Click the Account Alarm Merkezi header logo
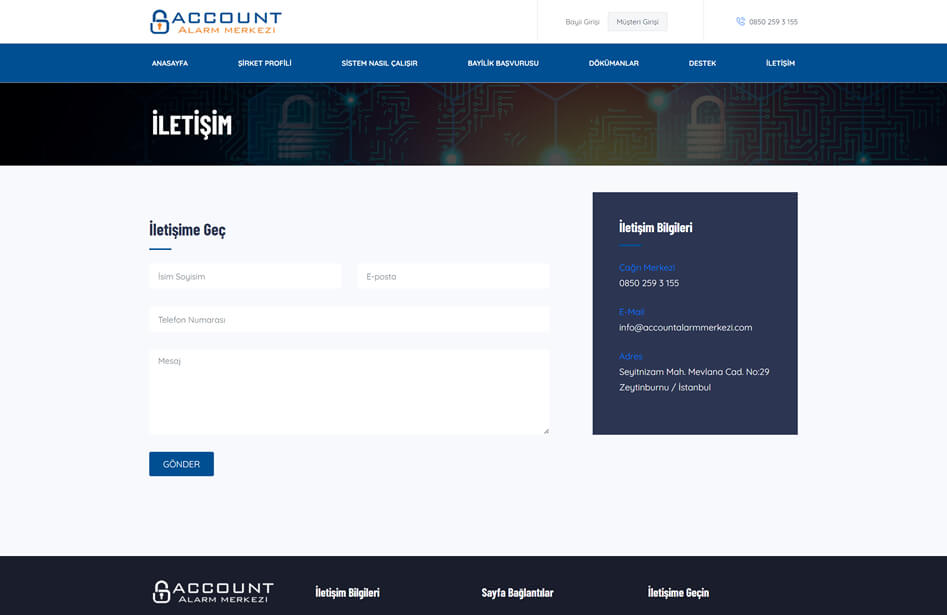This screenshot has height=615, width=947. pos(215,21)
